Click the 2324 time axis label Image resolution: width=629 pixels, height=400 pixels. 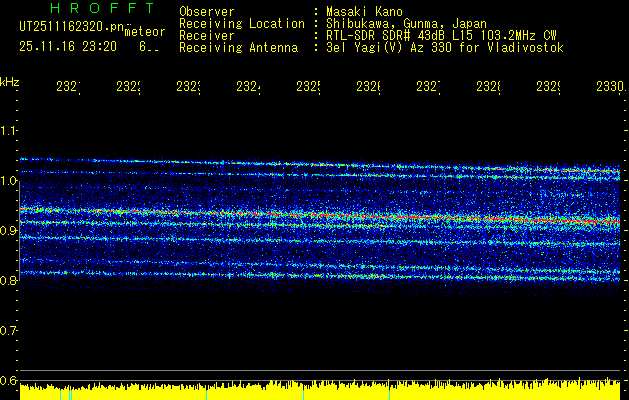(248, 87)
